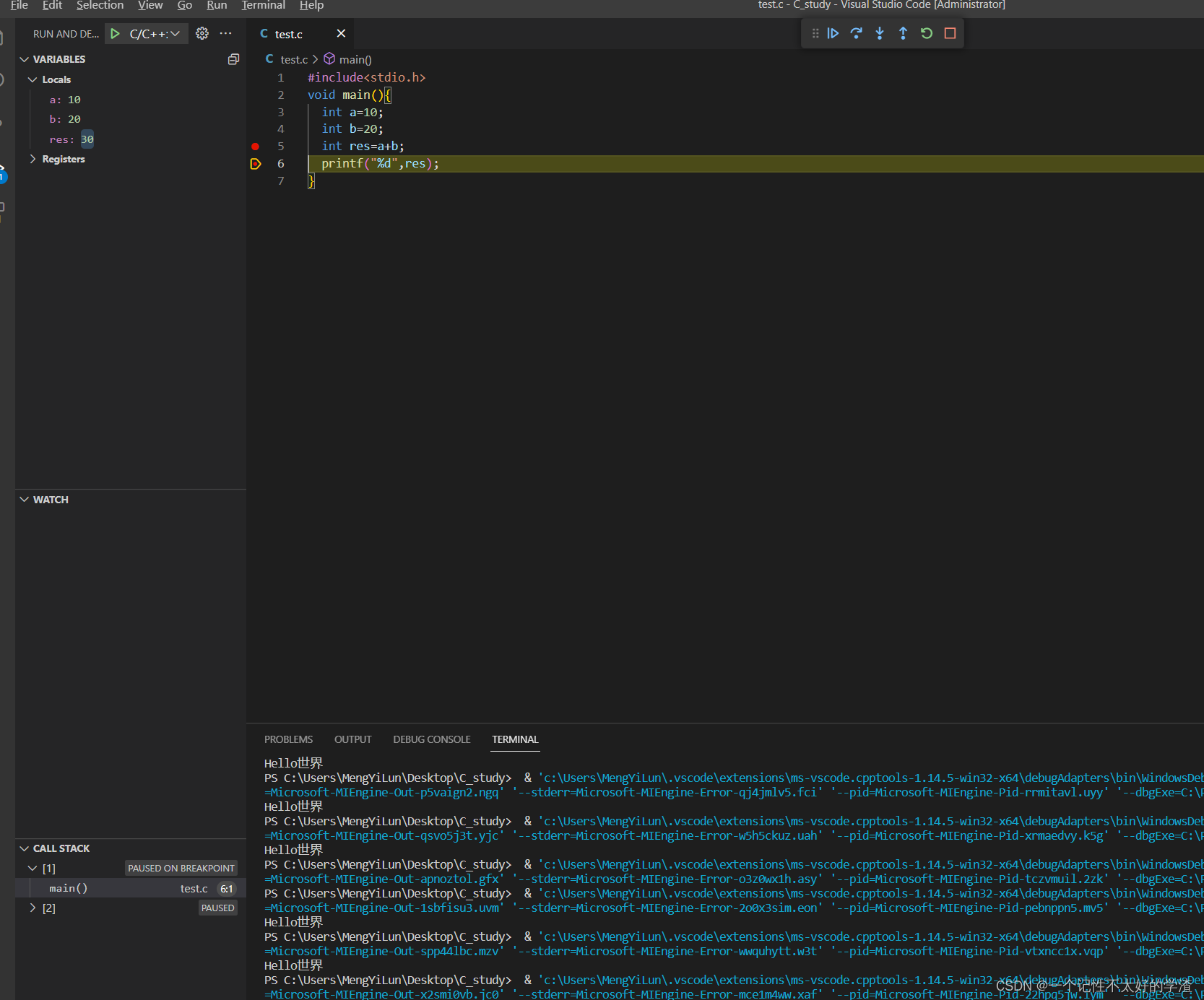This screenshot has height=1000, width=1204.
Task: Click highlighted printf line in editor
Action: pos(380,164)
